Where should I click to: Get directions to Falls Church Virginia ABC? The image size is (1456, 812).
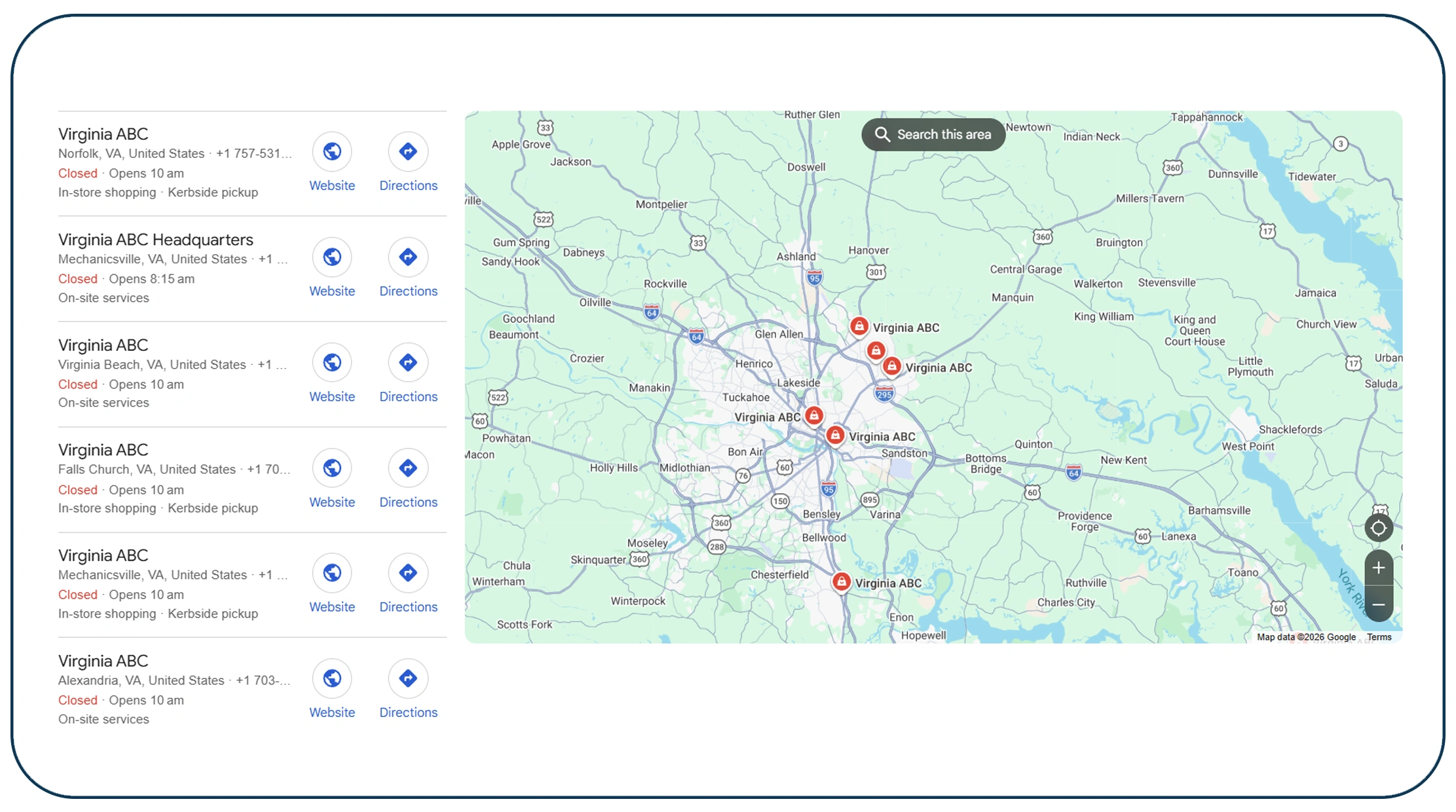pos(407,468)
